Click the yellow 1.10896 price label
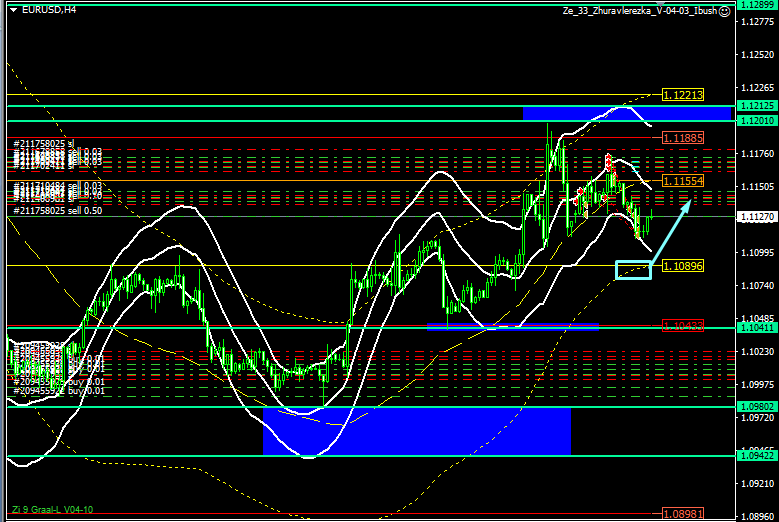The width and height of the screenshot is (779, 522). tap(683, 266)
